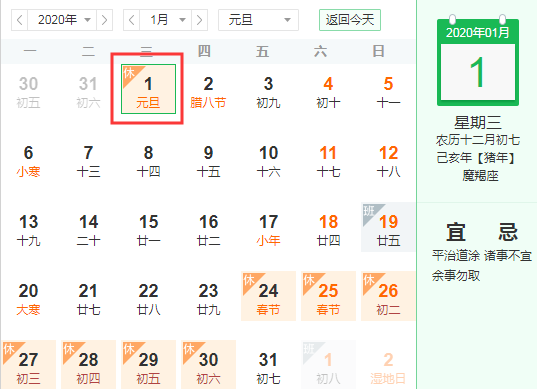Select January 27 初三 holiday cell
Viewport: 537px width, 389px height.
tap(28, 365)
